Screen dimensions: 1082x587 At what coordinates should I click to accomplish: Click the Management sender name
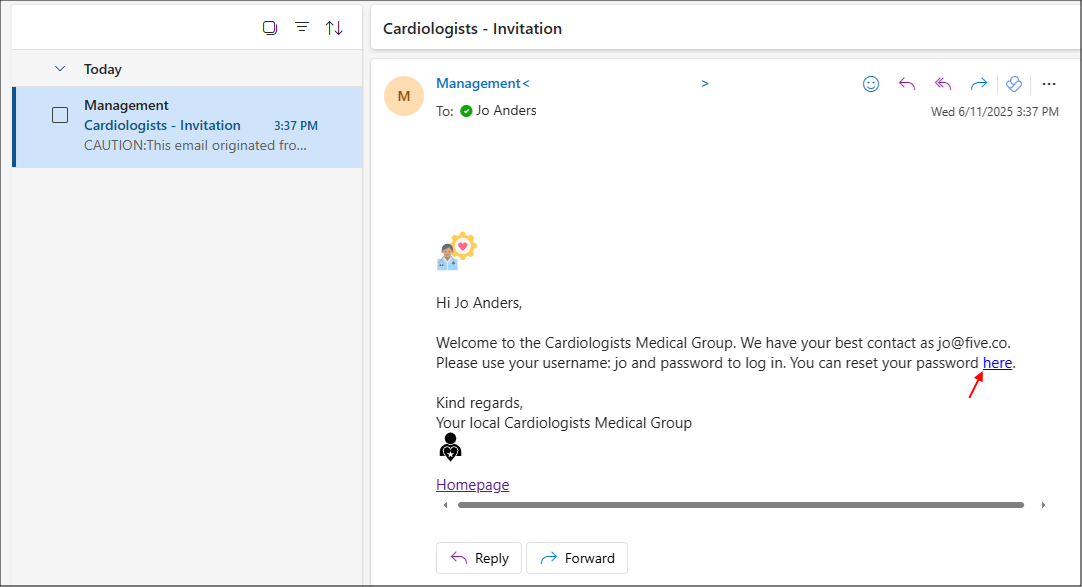(x=478, y=83)
